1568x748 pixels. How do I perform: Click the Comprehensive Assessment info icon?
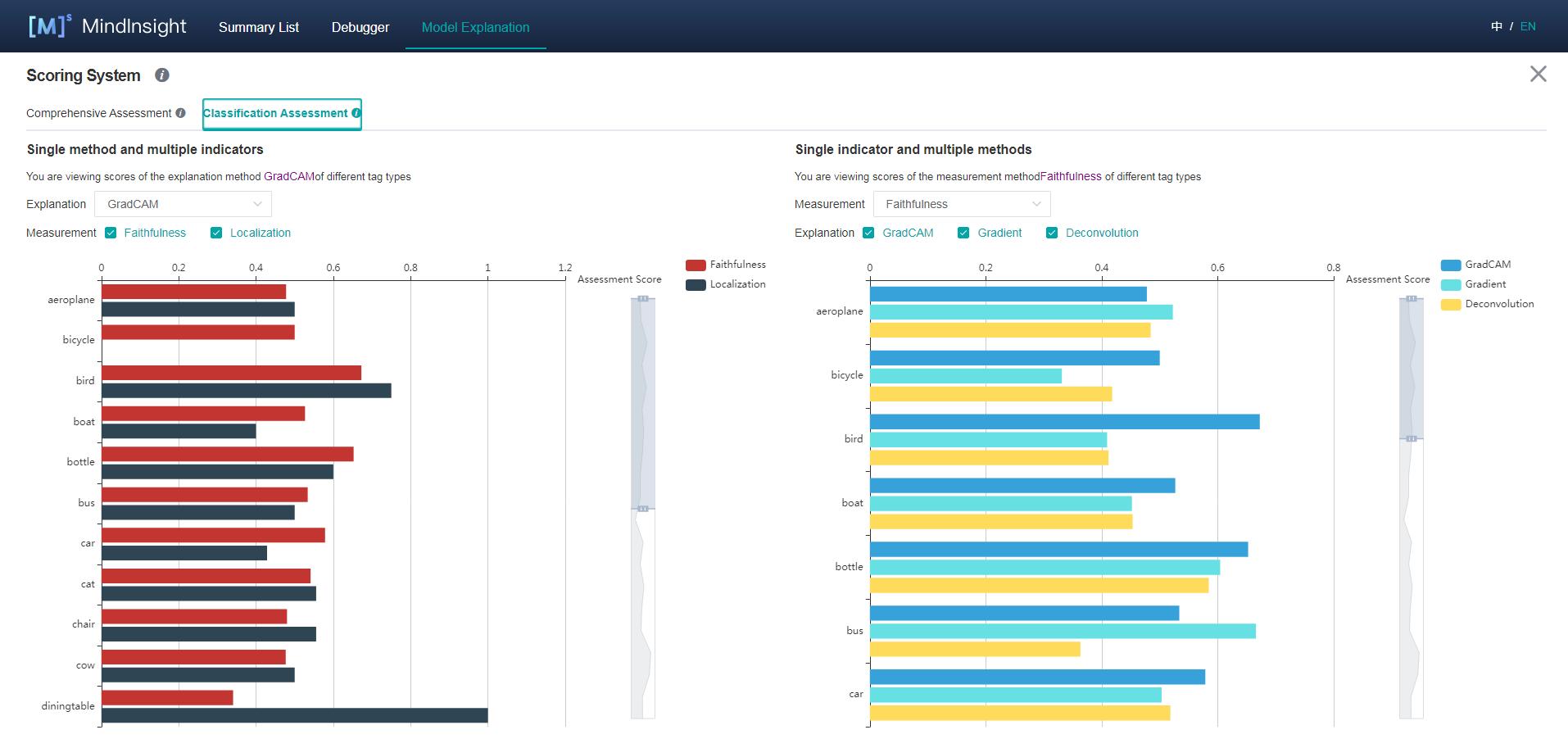coord(180,113)
